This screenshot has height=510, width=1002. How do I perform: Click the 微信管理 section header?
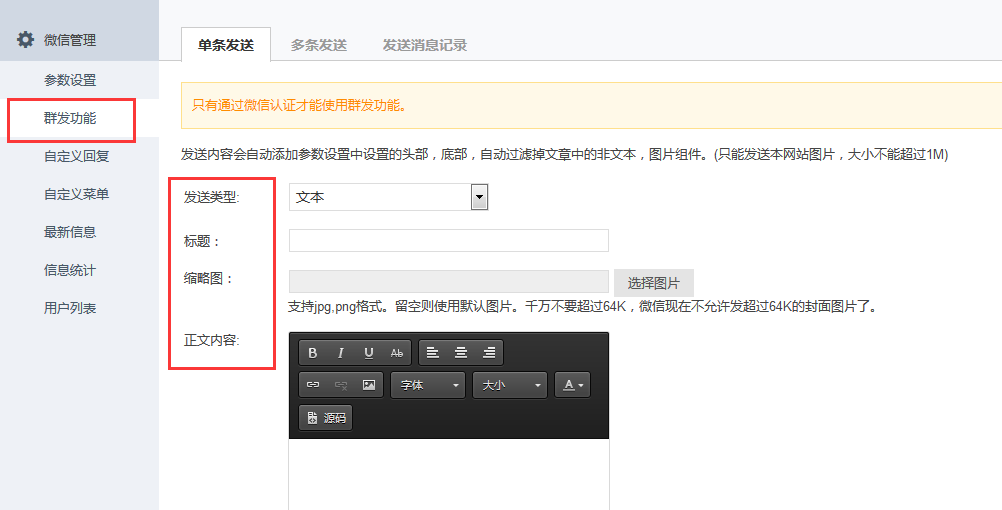(x=79, y=31)
